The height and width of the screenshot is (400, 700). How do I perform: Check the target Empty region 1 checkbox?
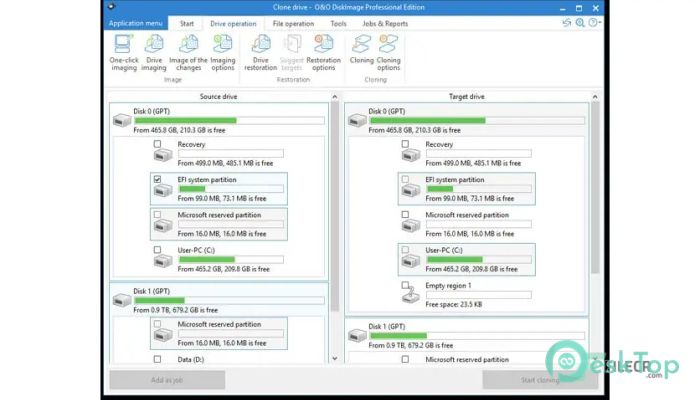pyautogui.click(x=405, y=285)
